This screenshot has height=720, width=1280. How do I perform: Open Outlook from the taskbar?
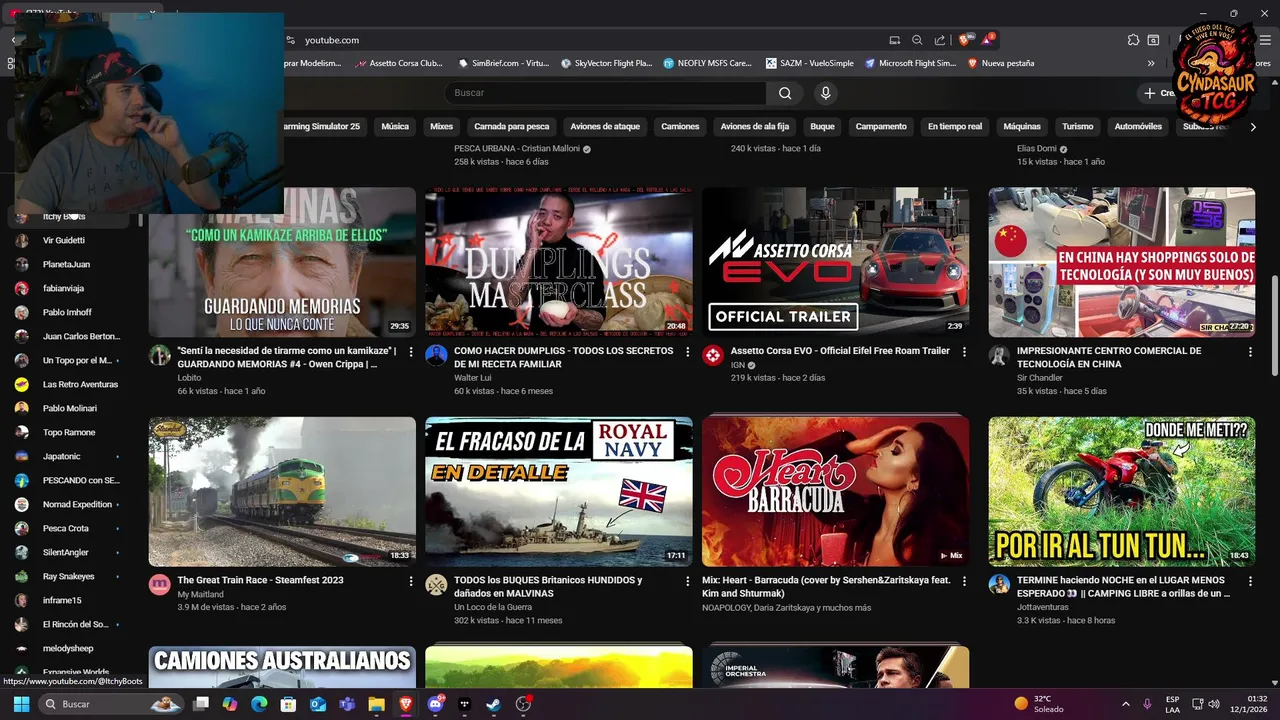(x=318, y=704)
